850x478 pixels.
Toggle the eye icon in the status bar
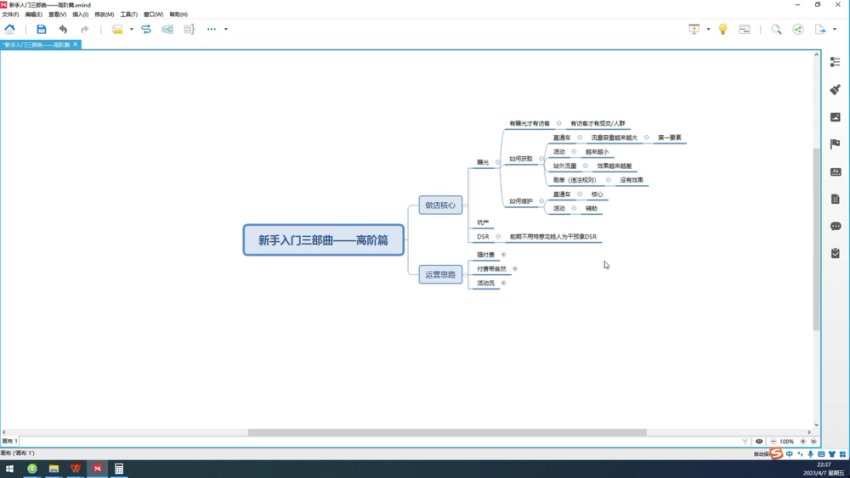759,441
